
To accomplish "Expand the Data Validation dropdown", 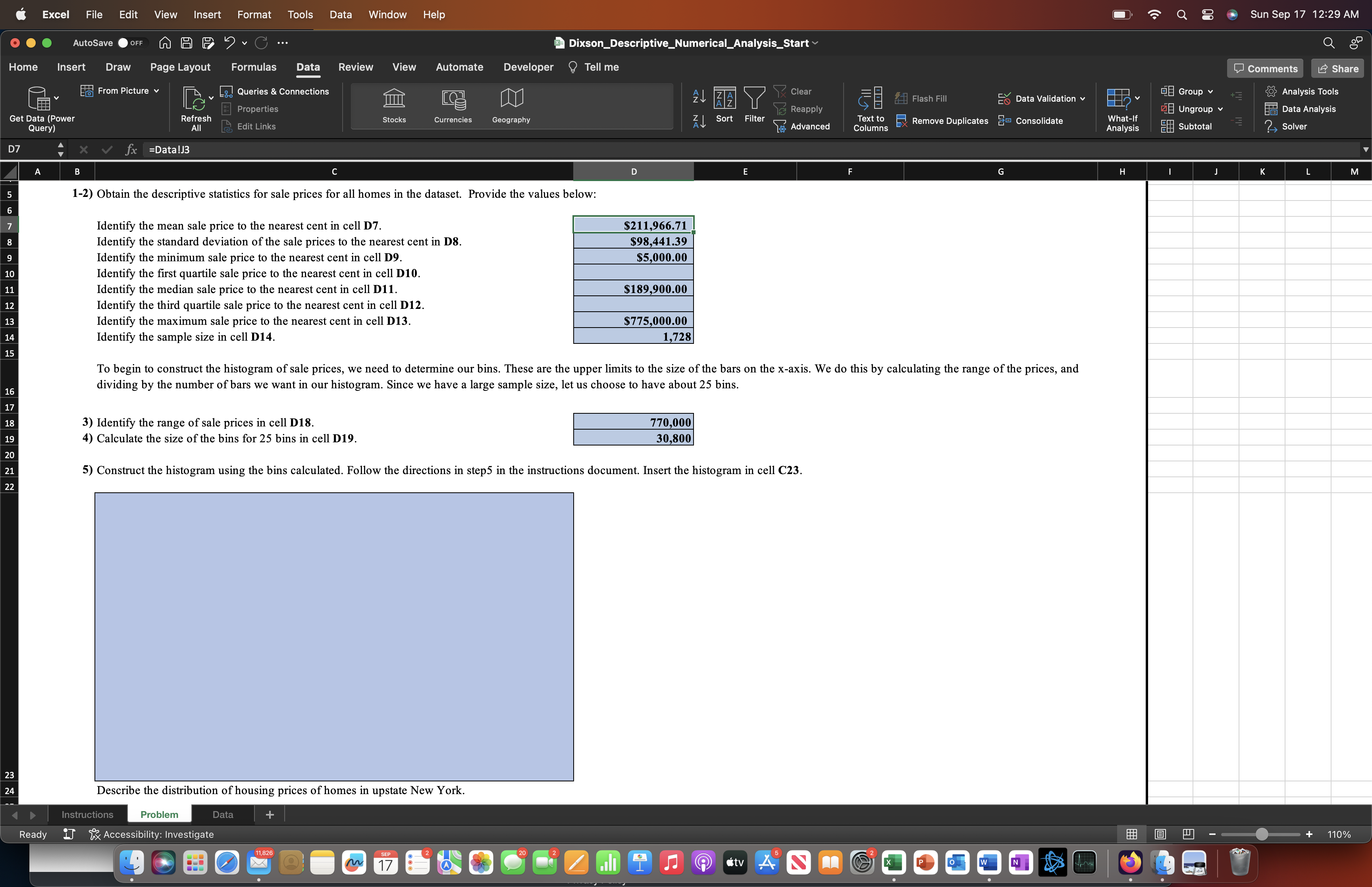I will coord(1083,98).
